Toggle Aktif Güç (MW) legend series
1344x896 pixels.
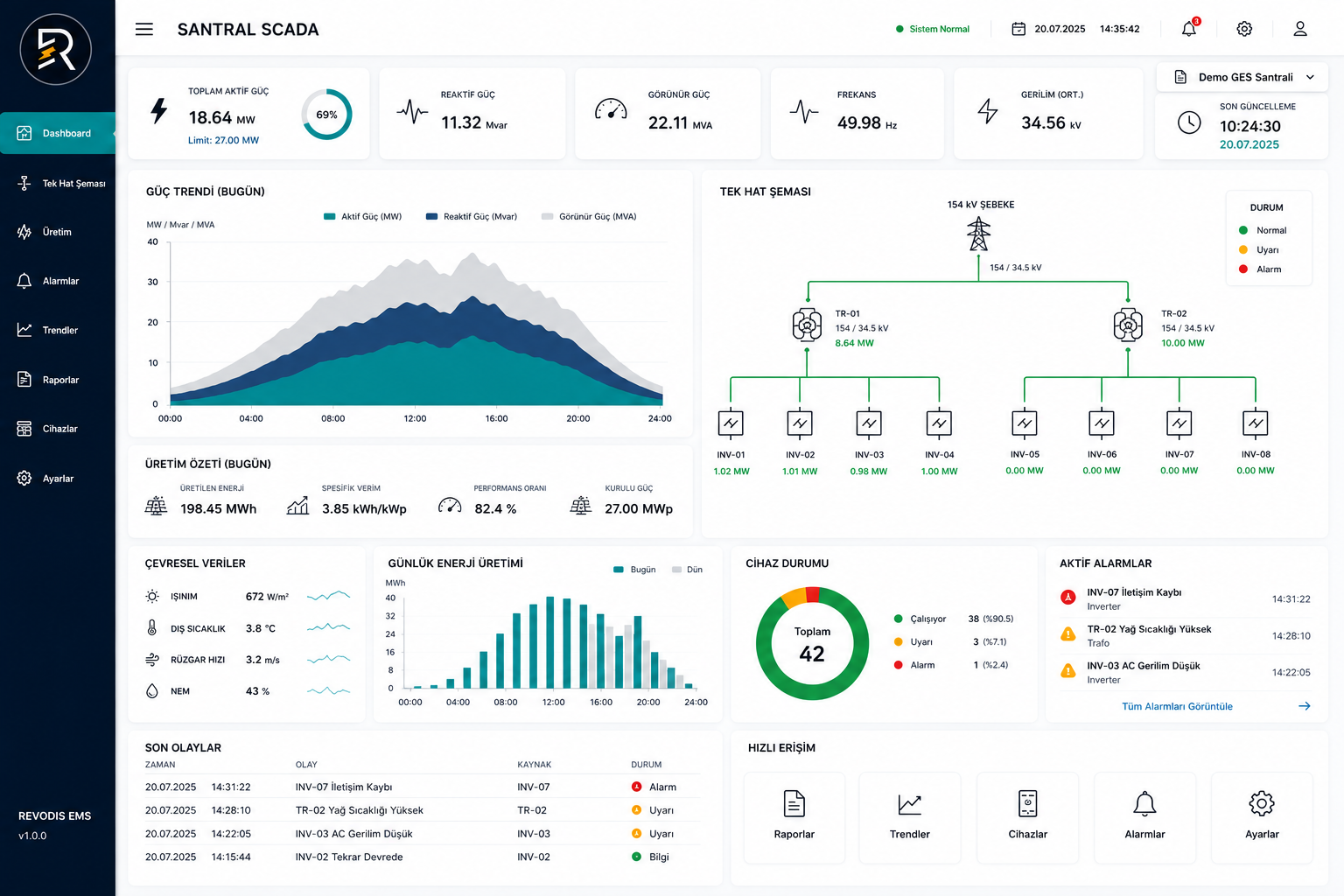(362, 216)
